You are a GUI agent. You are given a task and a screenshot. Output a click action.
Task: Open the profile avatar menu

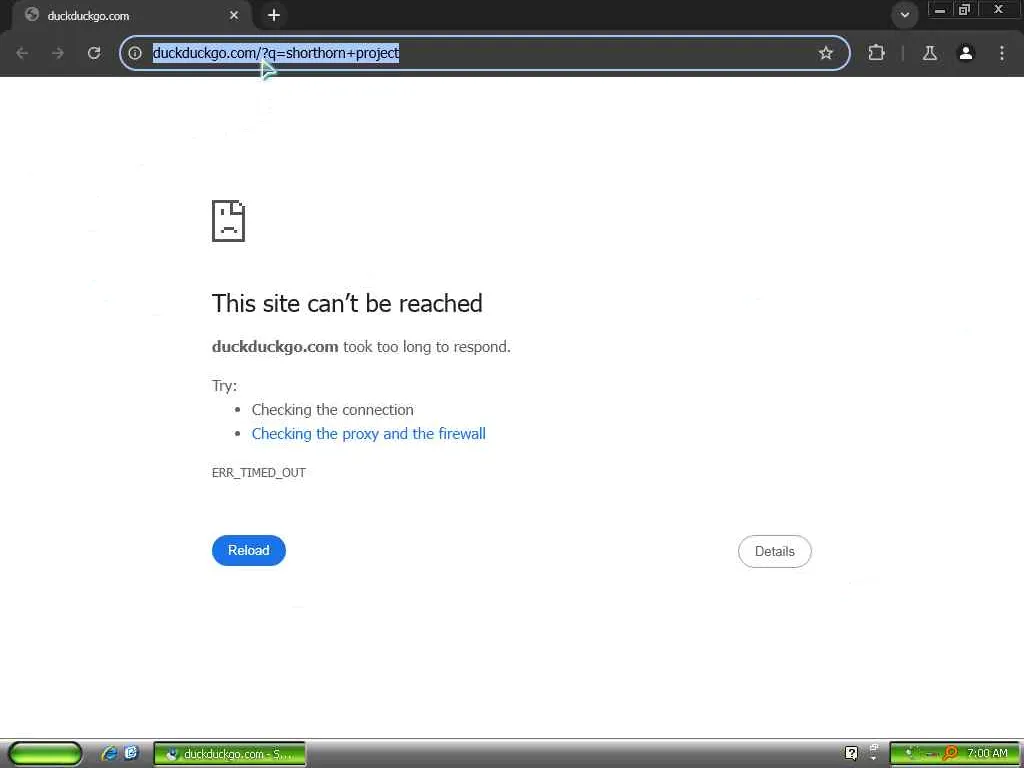966,53
